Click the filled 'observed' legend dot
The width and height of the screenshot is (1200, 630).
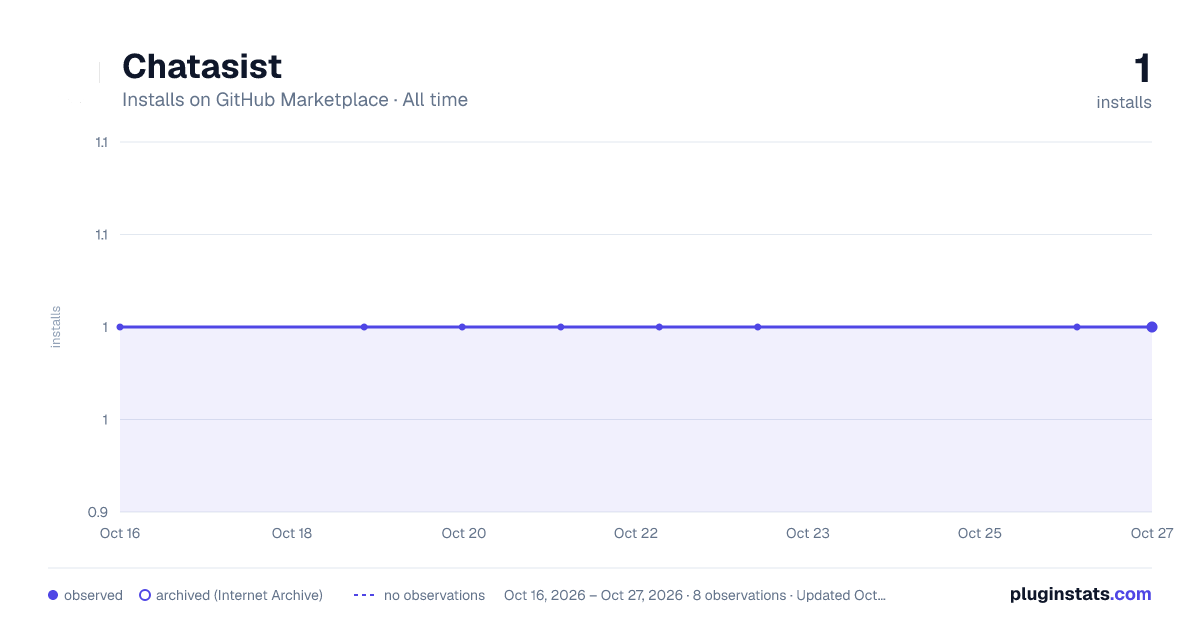[x=53, y=595]
